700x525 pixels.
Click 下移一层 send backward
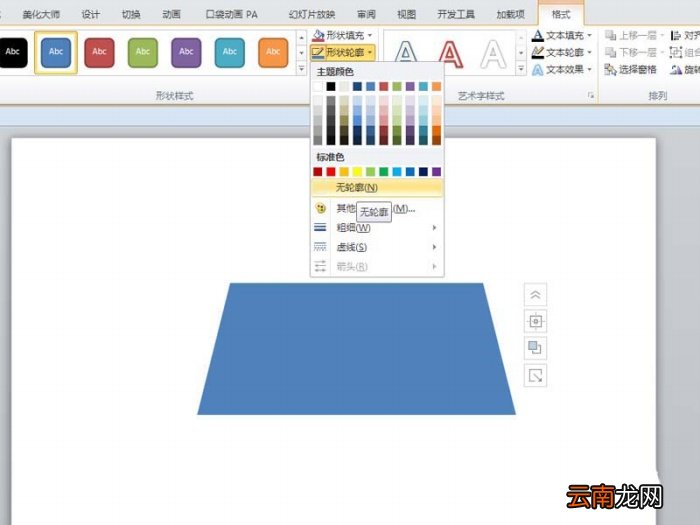[x=634, y=52]
